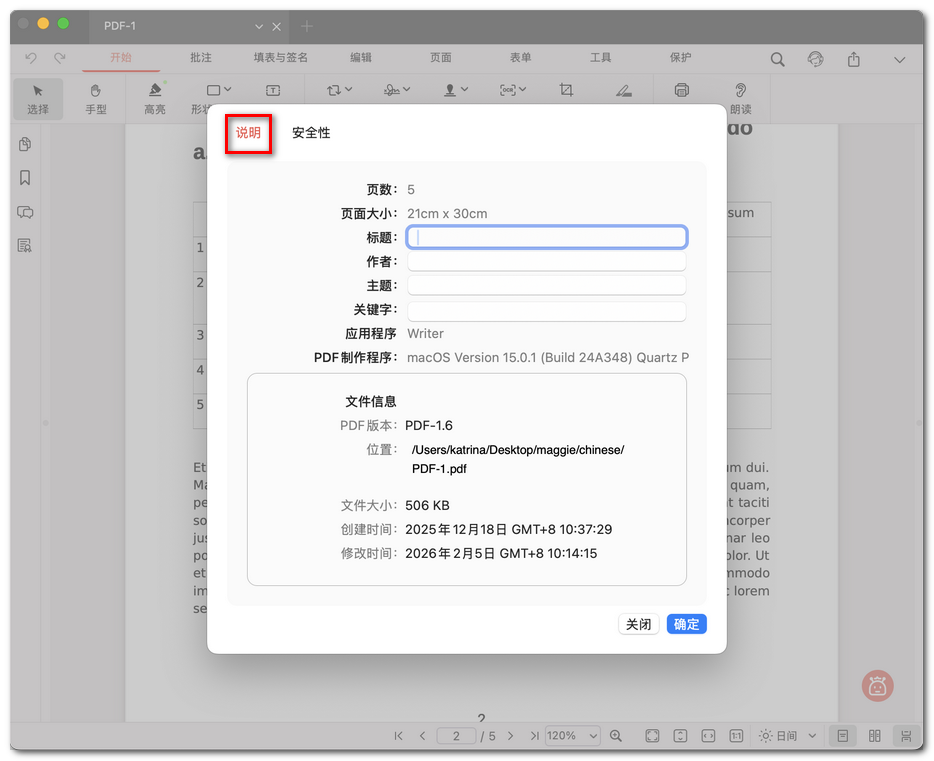Click the share icon in the title bar

click(x=853, y=59)
